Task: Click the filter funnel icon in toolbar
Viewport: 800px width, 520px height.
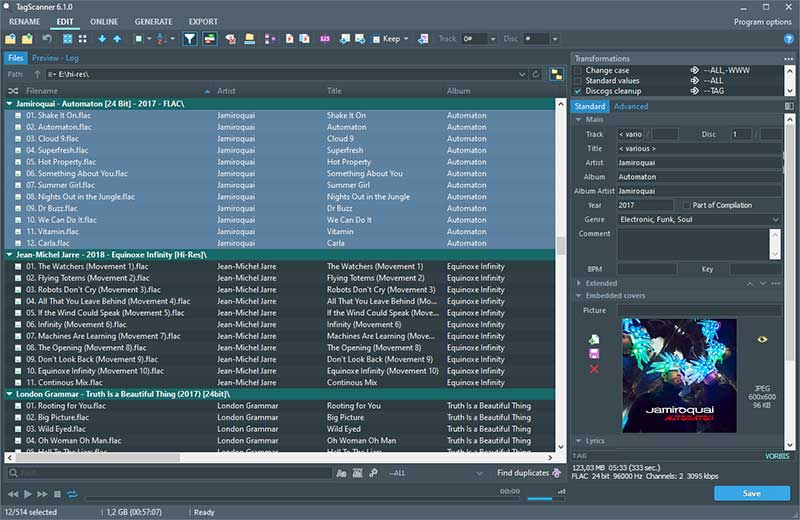Action: [x=190, y=39]
